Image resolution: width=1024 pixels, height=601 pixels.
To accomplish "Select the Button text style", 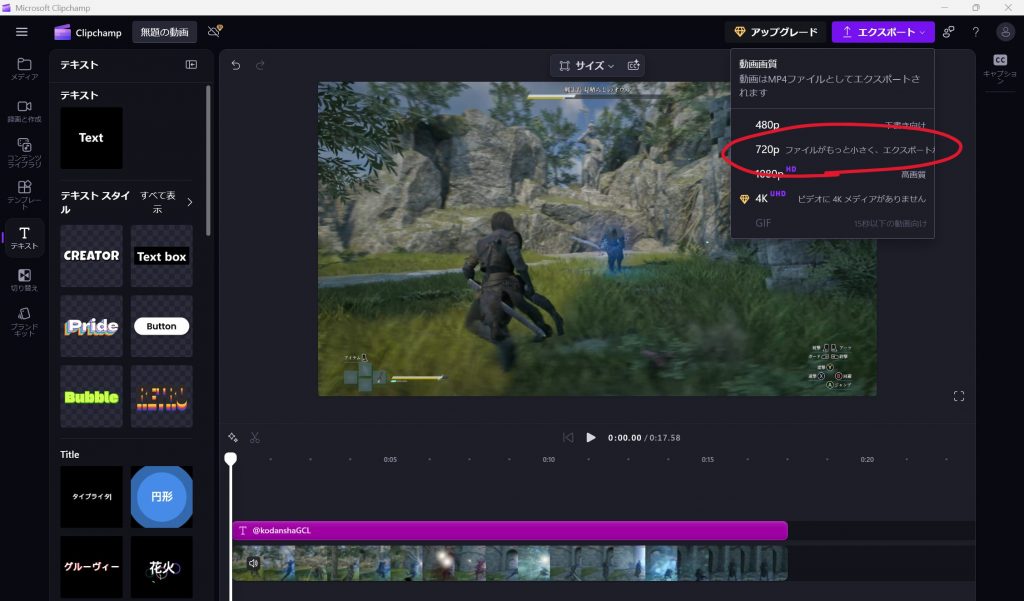I will [x=162, y=326].
